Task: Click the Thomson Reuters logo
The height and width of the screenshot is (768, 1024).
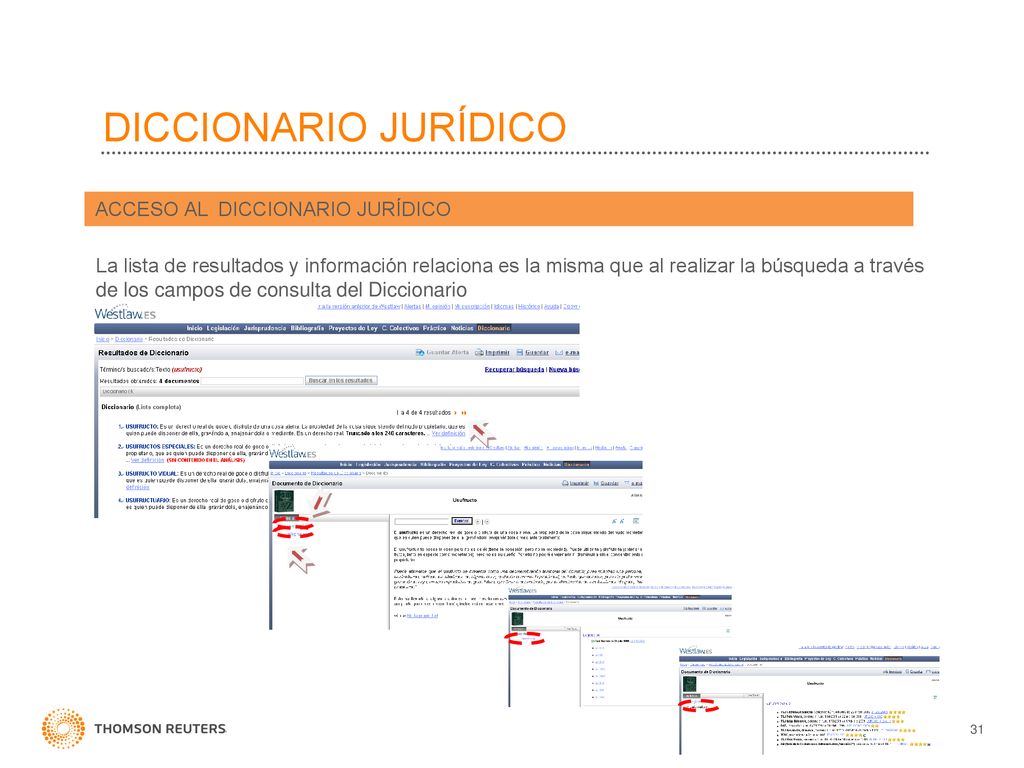Action: tap(135, 728)
